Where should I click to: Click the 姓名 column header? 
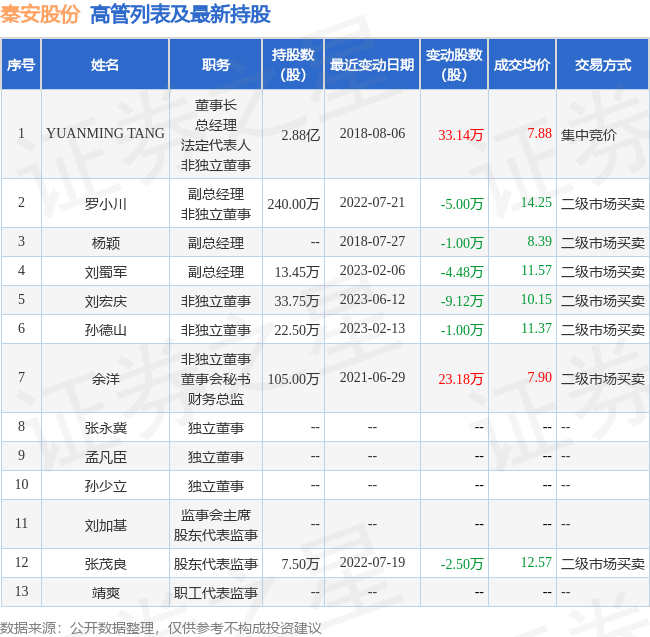(105, 65)
